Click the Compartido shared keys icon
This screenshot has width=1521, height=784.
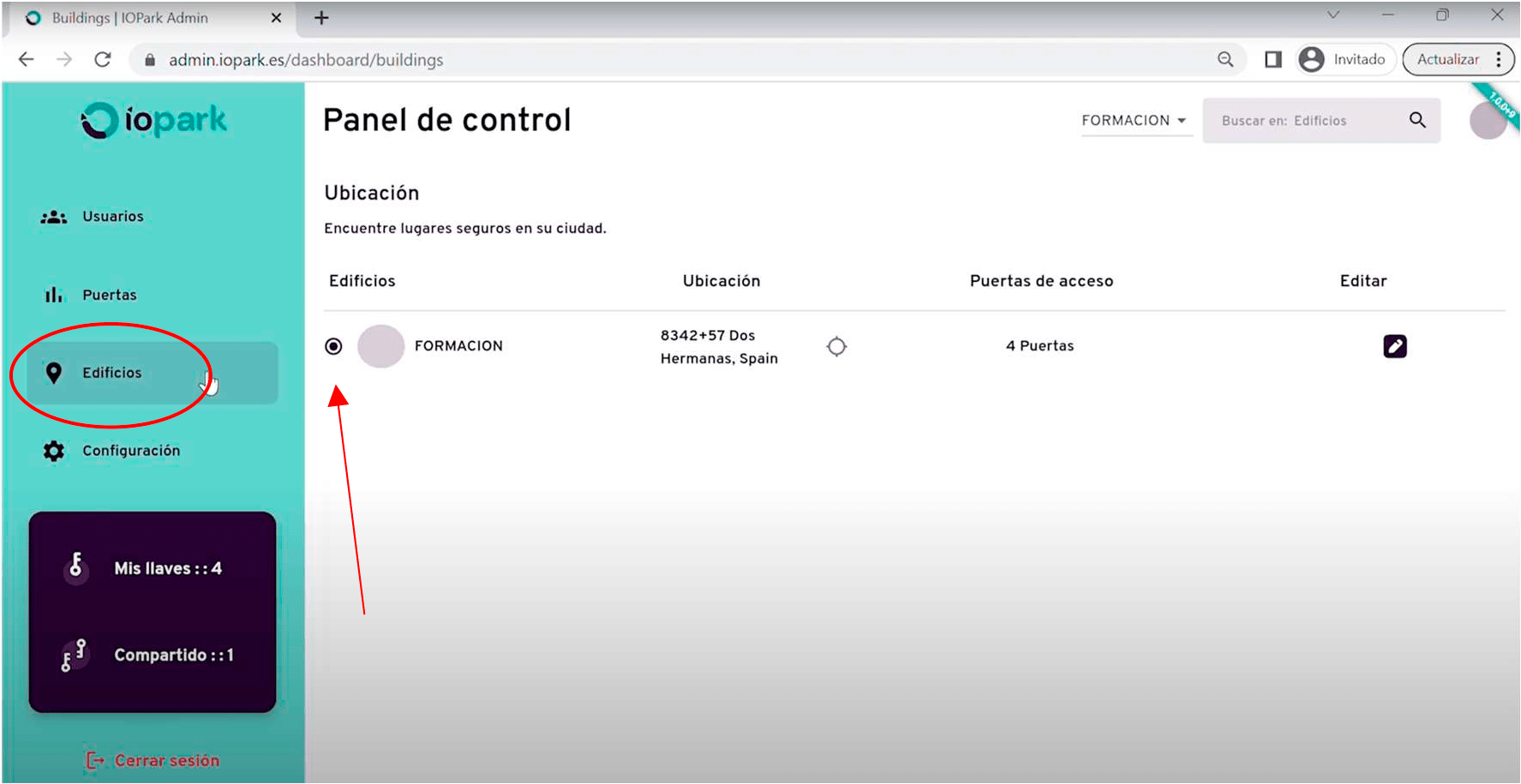pos(75,655)
